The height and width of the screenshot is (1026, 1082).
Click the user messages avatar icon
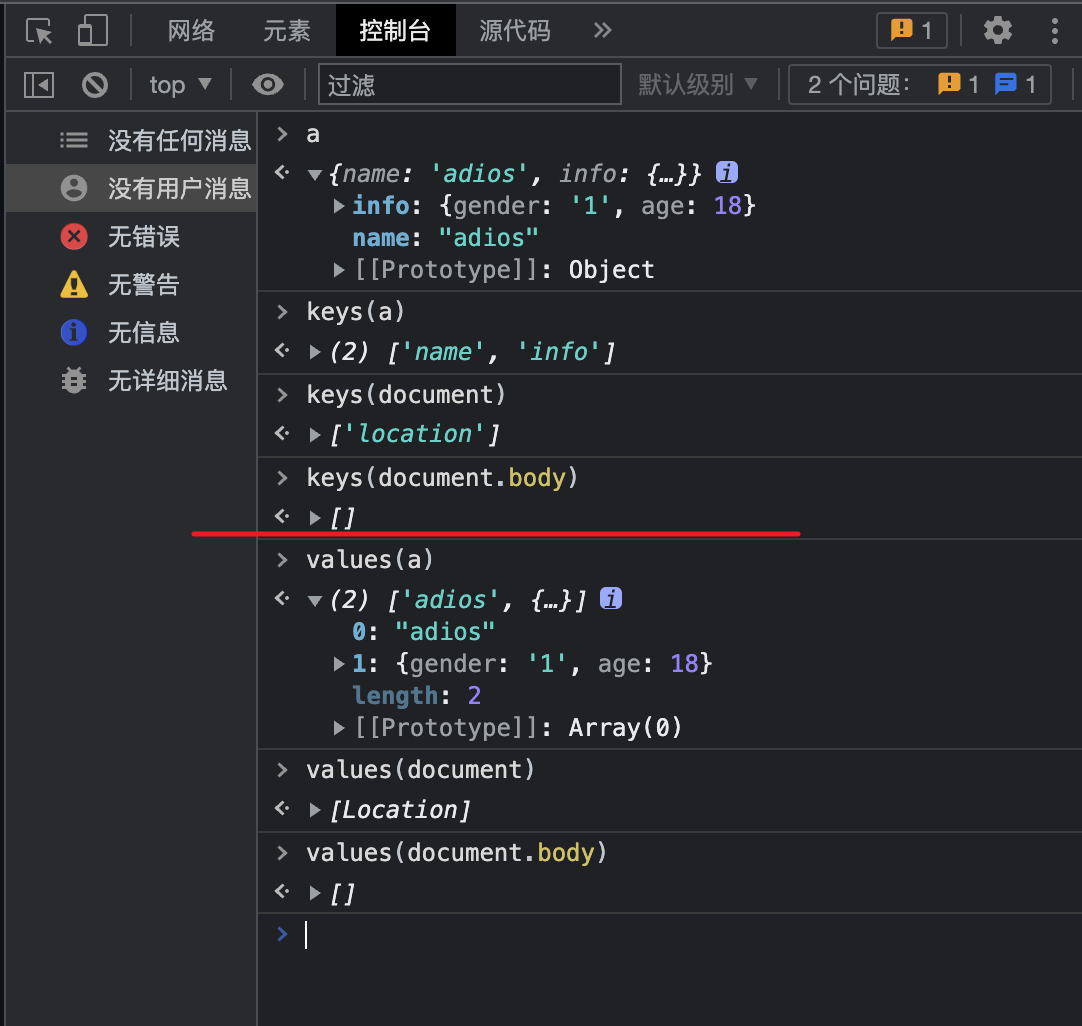pyautogui.click(x=74, y=188)
